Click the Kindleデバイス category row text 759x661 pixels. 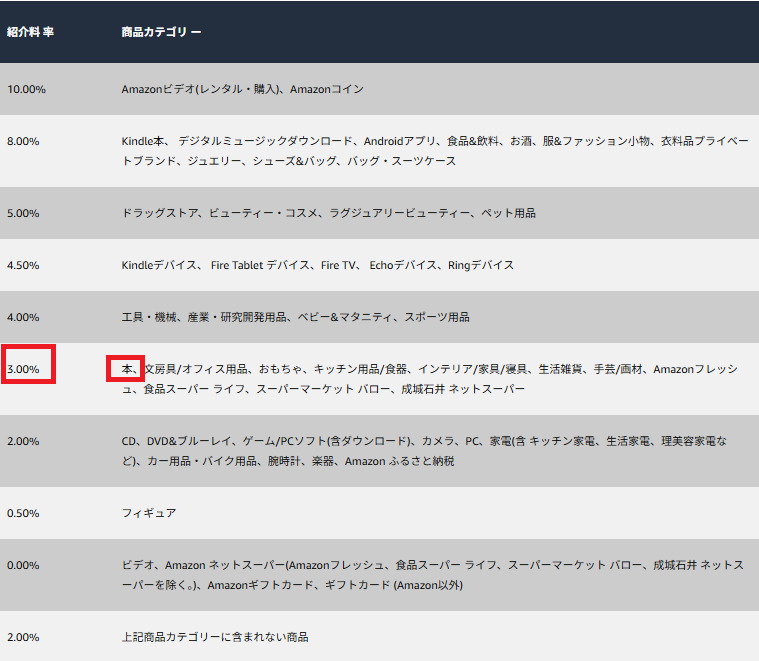coord(318,265)
